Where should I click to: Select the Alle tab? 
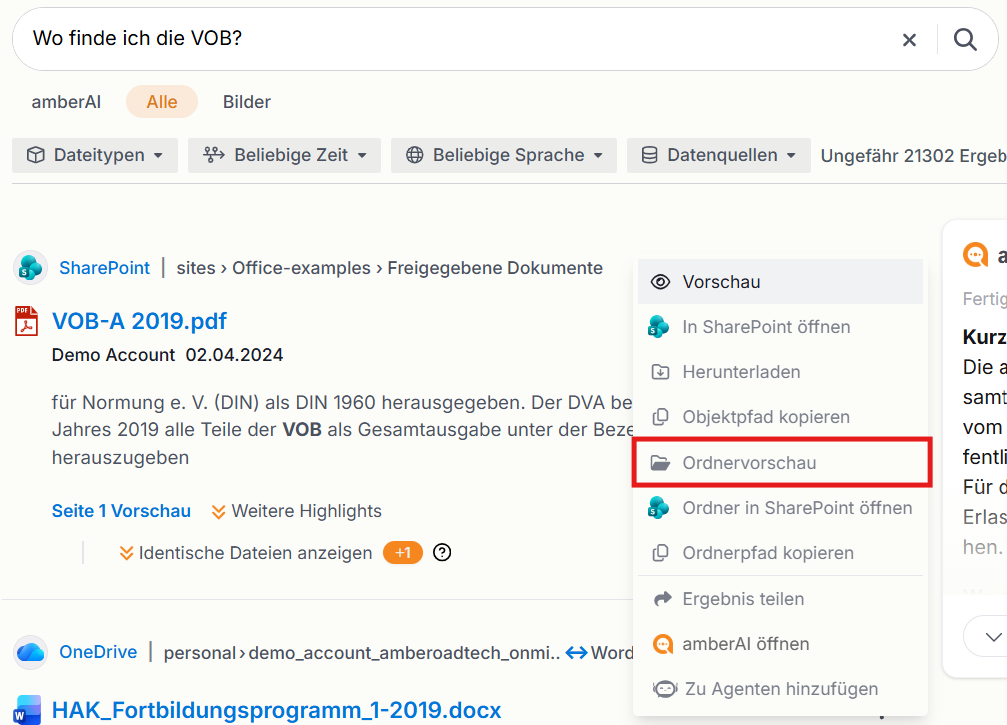(162, 101)
